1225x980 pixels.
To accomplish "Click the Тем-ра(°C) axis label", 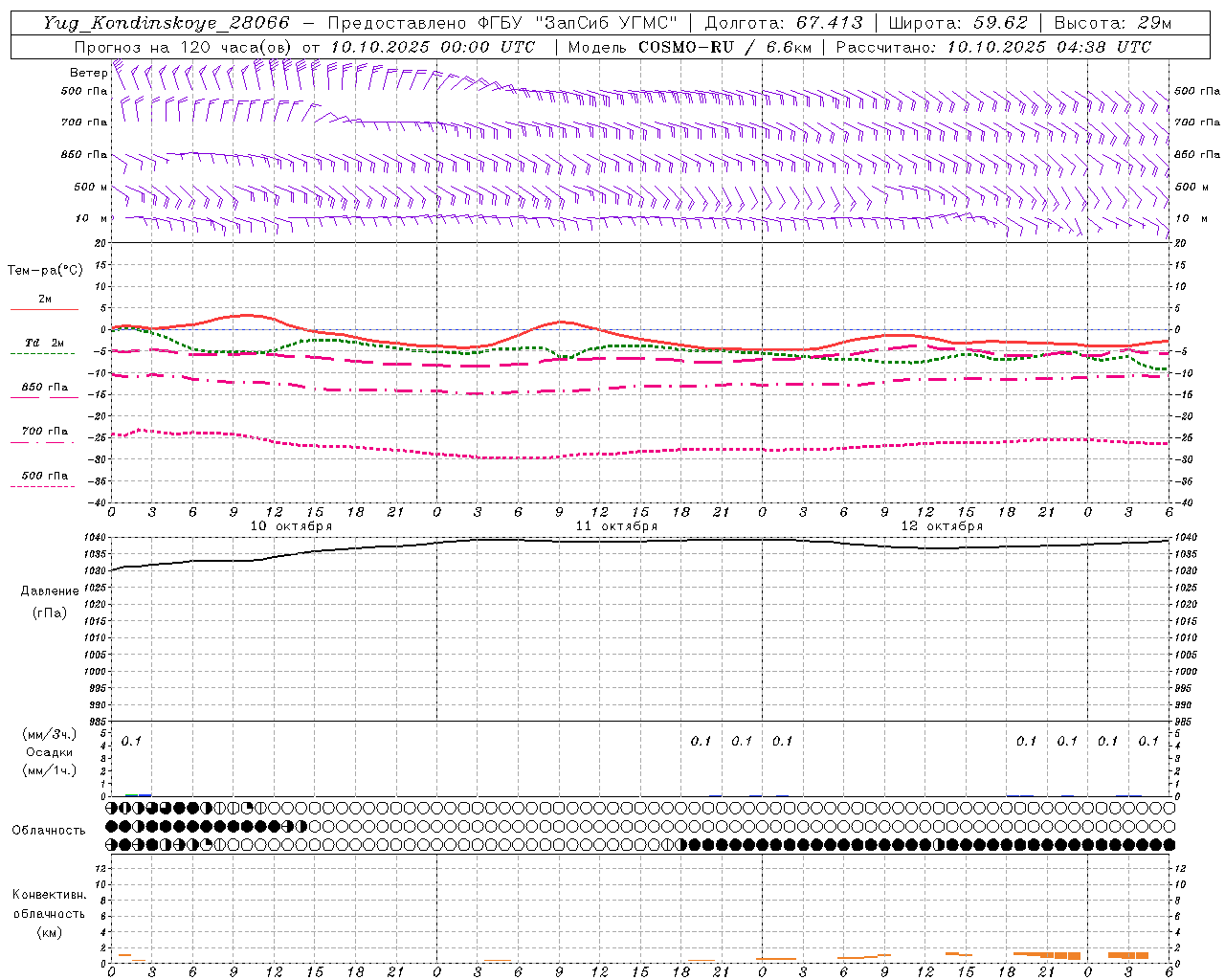I will click(45, 271).
